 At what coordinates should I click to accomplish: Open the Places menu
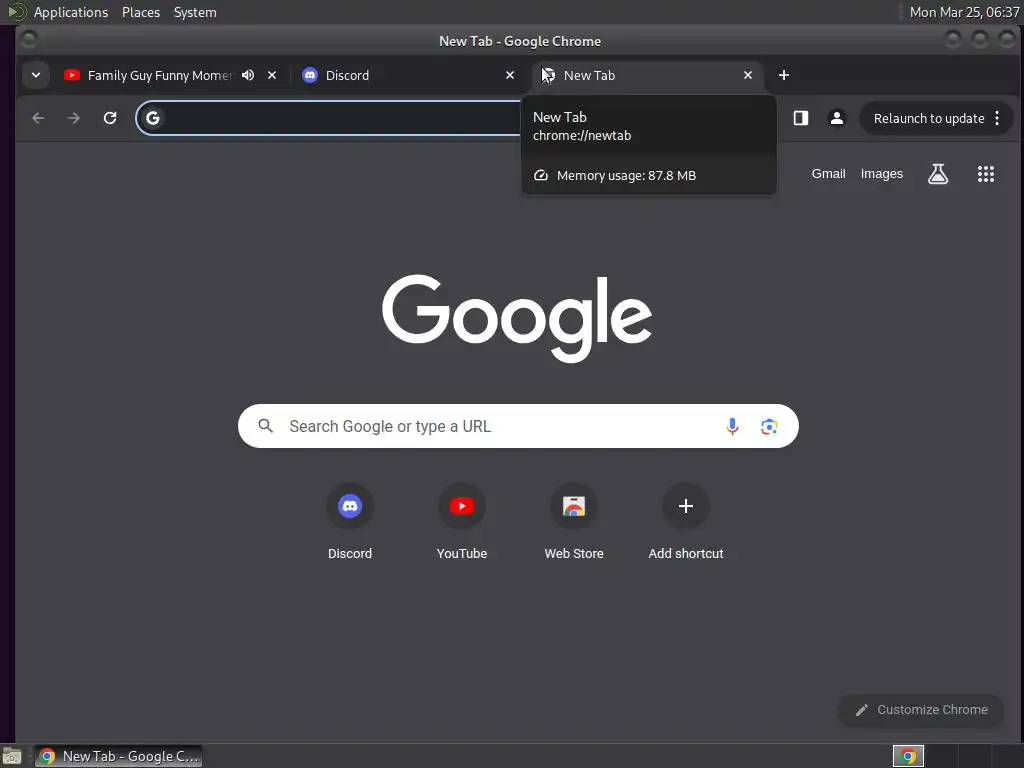click(x=141, y=12)
